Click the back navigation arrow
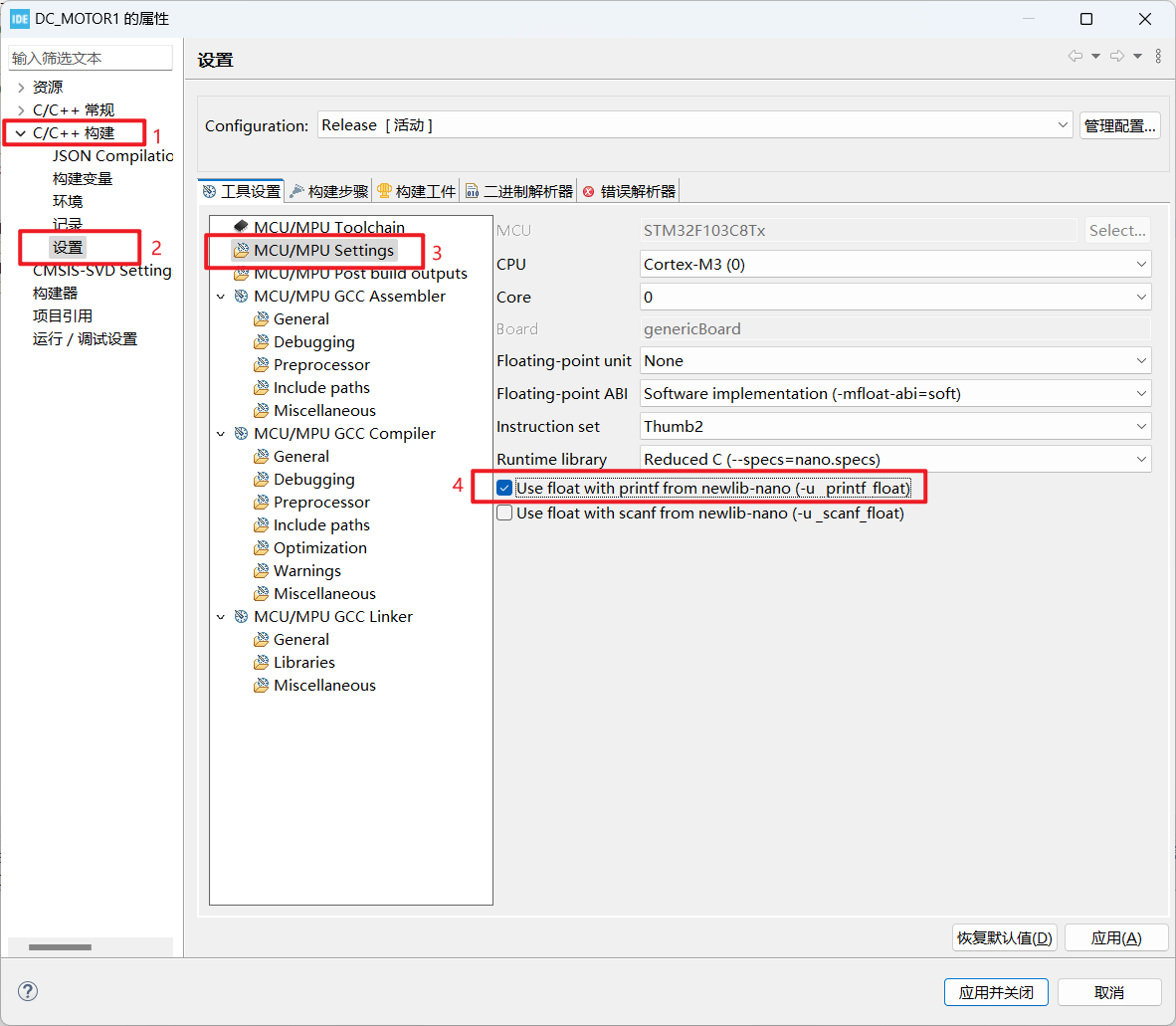 pos(1078,56)
